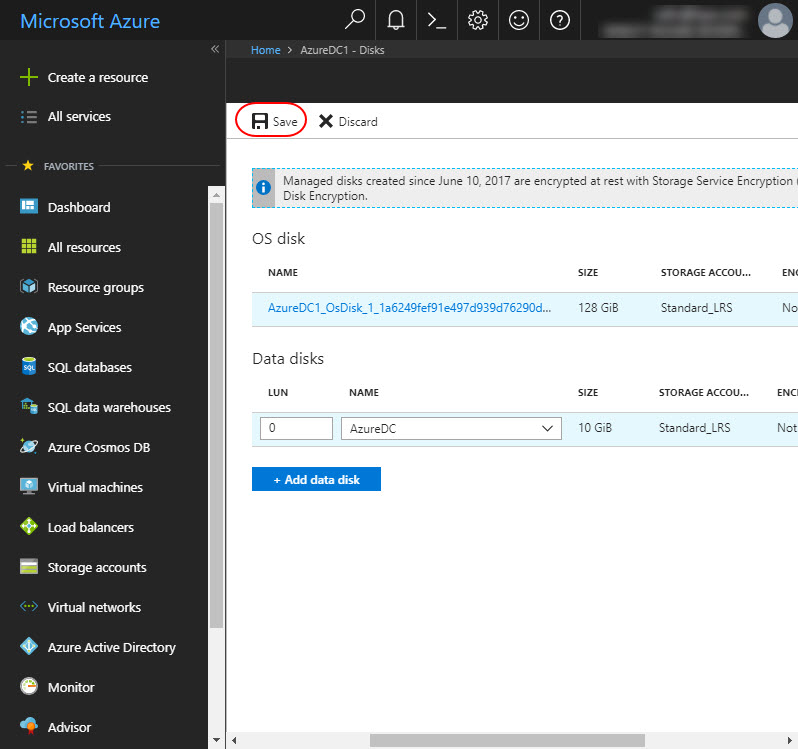Go to Dashboard
The image size is (798, 749).
coord(79,207)
